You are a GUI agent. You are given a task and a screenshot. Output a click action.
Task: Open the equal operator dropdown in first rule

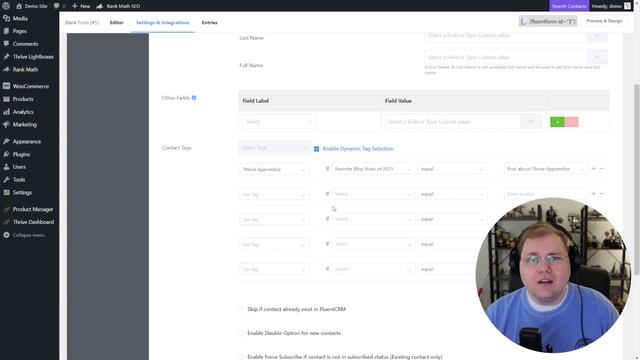pos(452,169)
